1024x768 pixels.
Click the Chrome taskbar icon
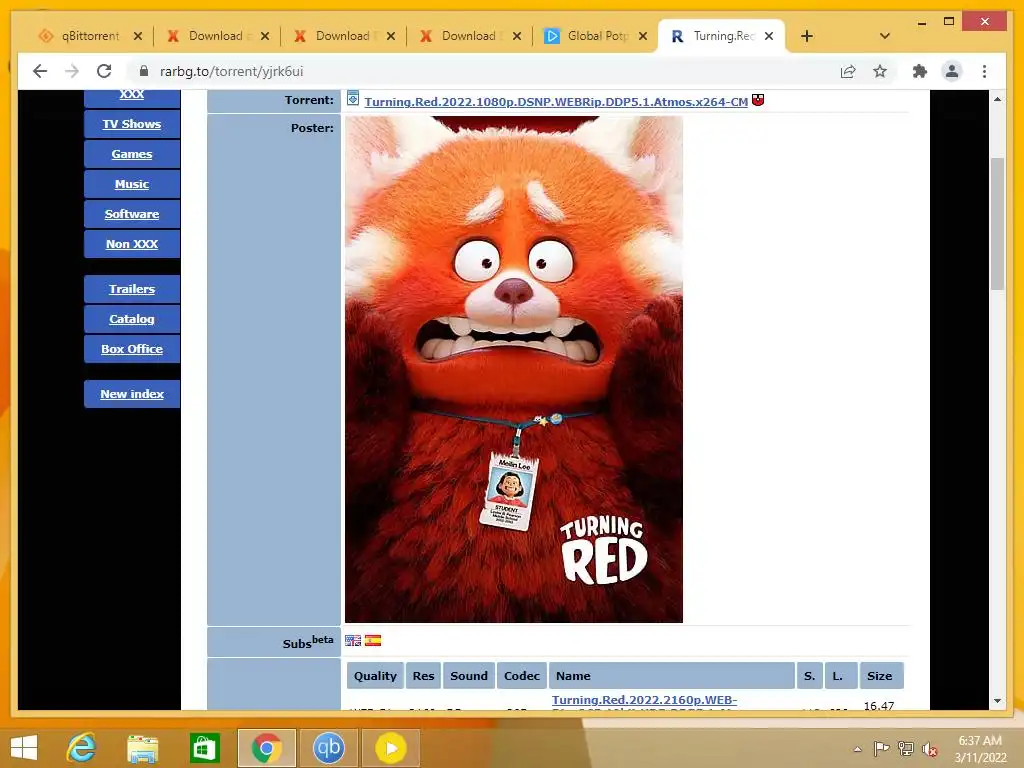[266, 748]
